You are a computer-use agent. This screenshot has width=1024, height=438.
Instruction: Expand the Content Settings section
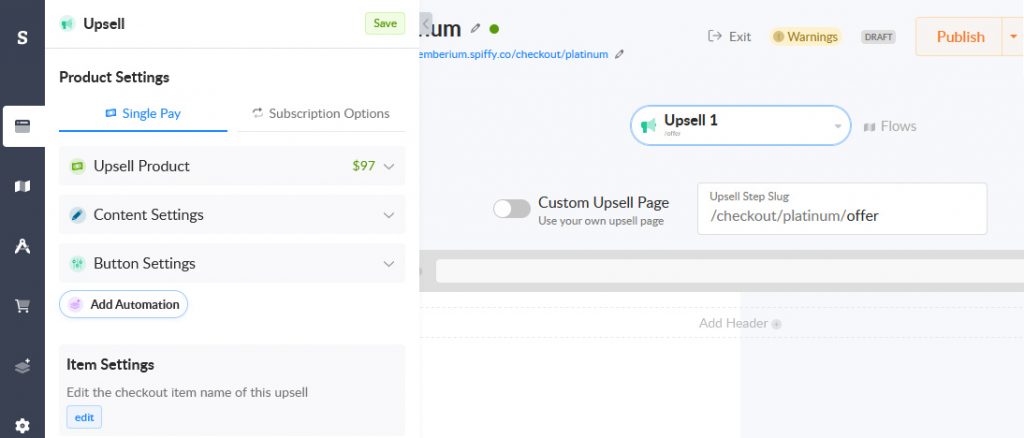click(232, 215)
